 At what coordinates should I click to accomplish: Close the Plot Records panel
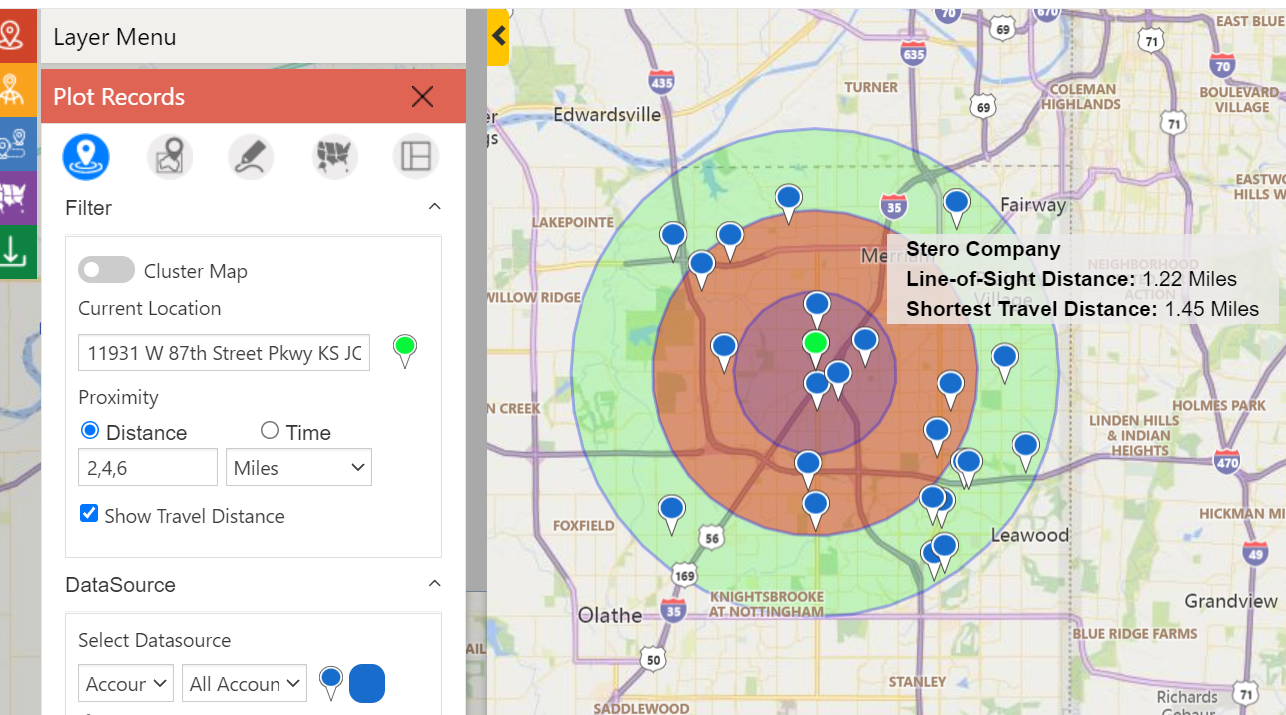422,96
